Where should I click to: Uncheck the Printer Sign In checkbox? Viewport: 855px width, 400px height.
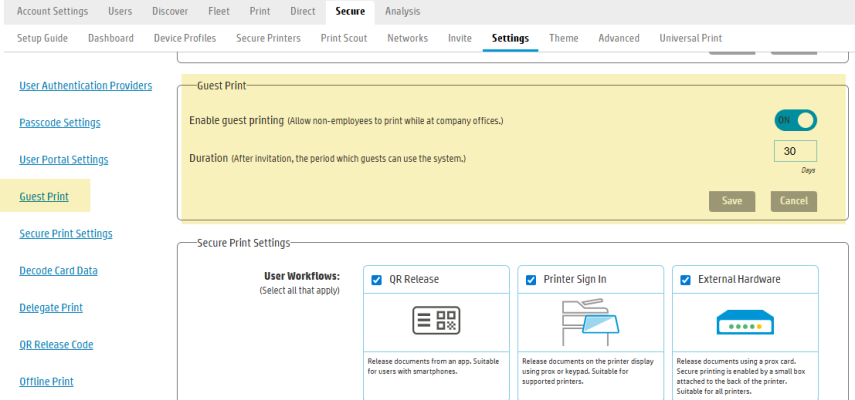pos(530,280)
